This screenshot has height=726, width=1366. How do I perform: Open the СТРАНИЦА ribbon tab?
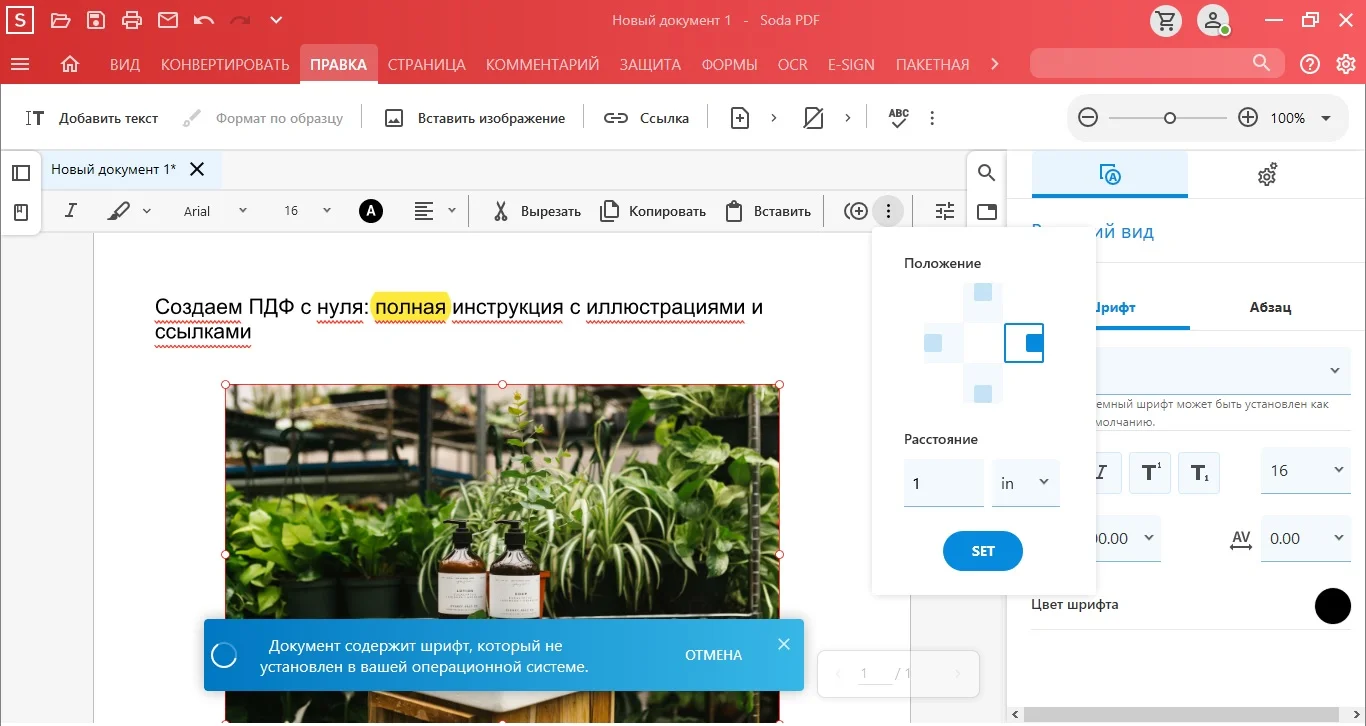427,64
